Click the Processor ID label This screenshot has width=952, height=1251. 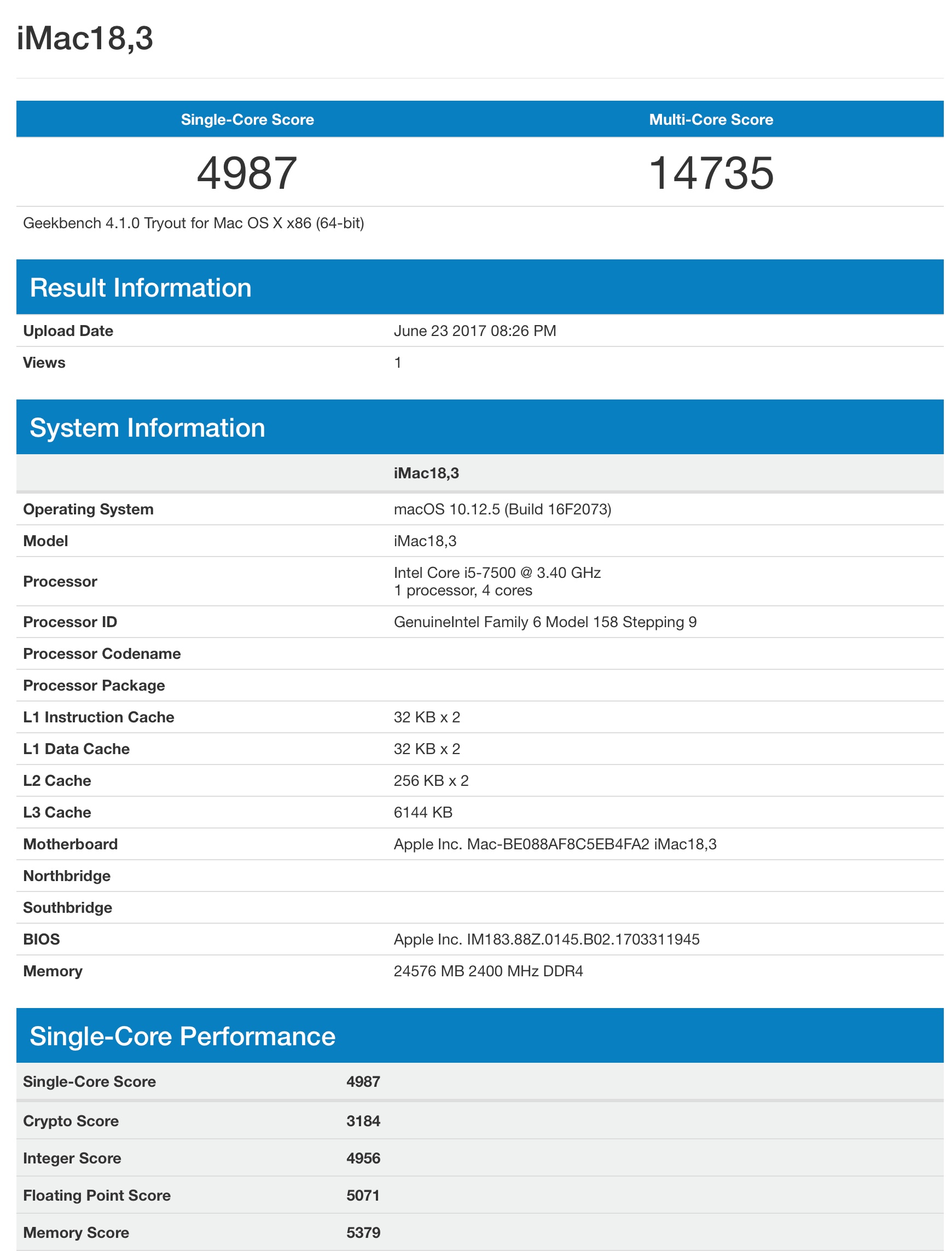(x=70, y=622)
